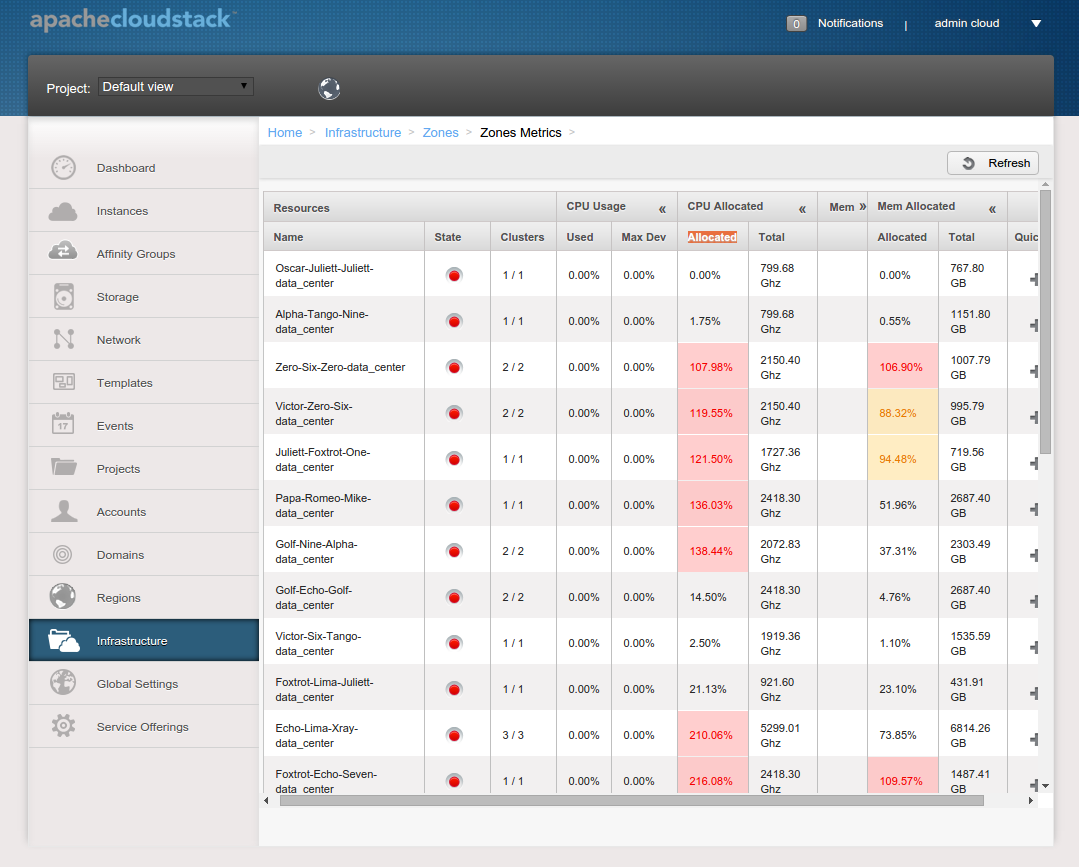Open the admin cloud user menu arrow
The height and width of the screenshot is (867, 1079).
pyautogui.click(x=1036, y=23)
